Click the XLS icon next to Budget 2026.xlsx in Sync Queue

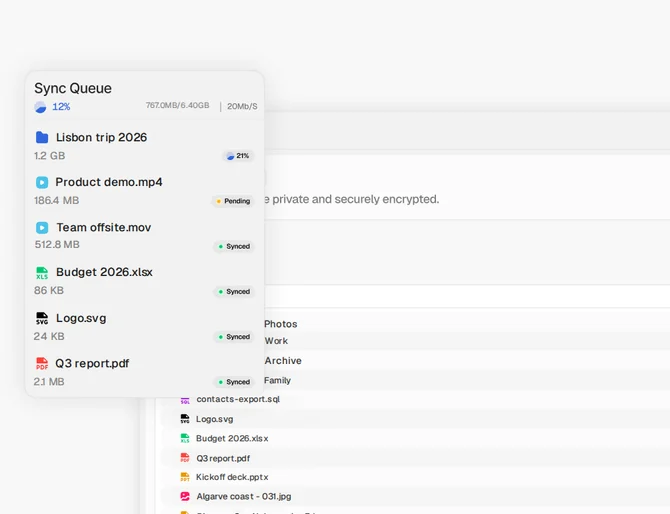pyautogui.click(x=42, y=273)
